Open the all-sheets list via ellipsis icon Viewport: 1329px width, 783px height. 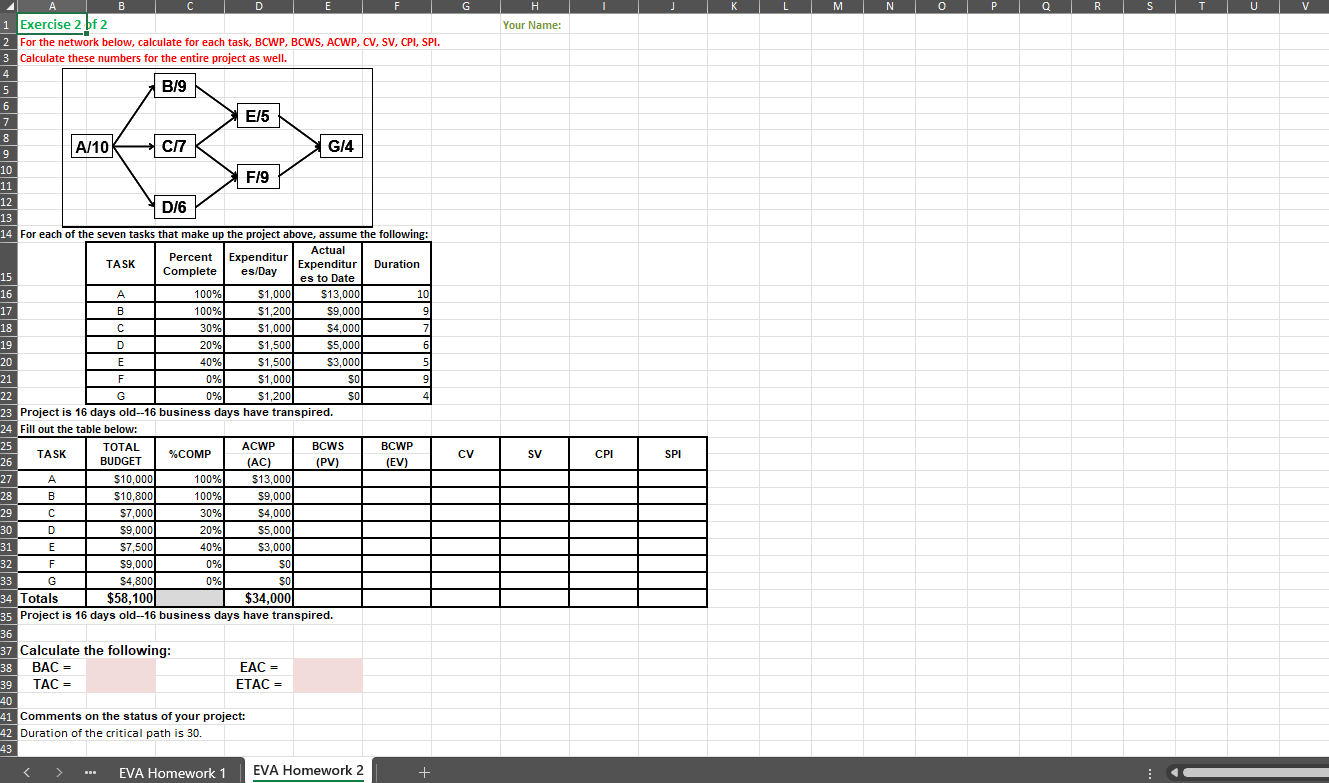click(88, 773)
